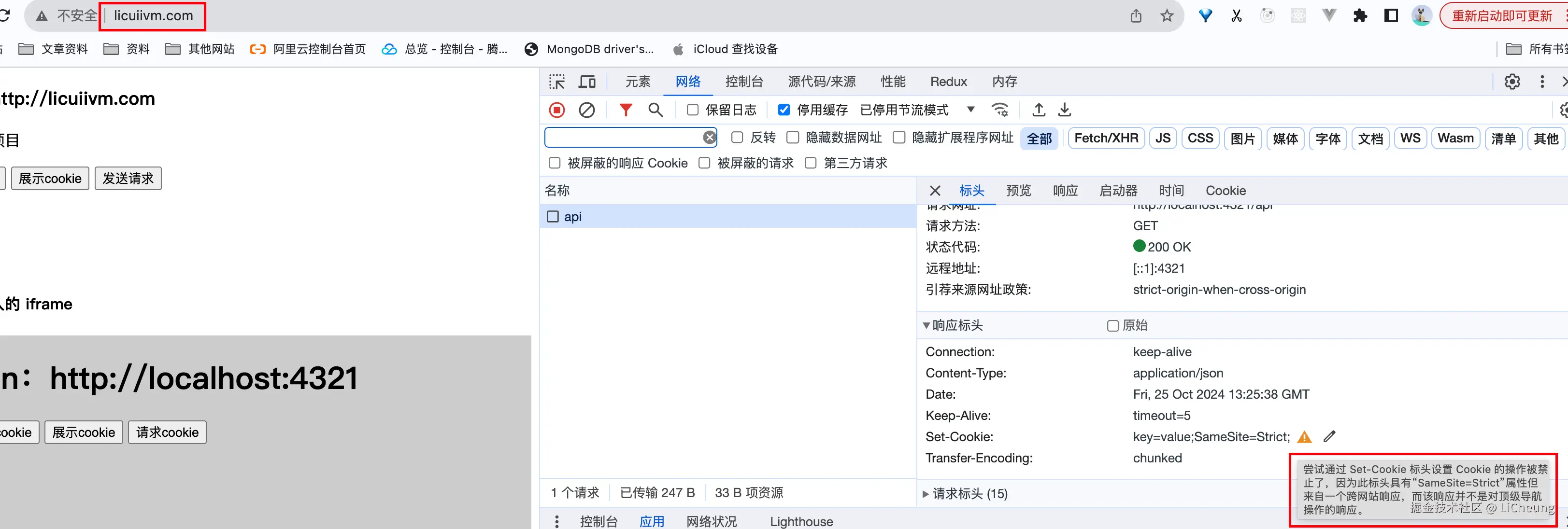The image size is (1568, 529).
Task: Edit Set-Cookie header with pencil icon
Action: tap(1329, 437)
